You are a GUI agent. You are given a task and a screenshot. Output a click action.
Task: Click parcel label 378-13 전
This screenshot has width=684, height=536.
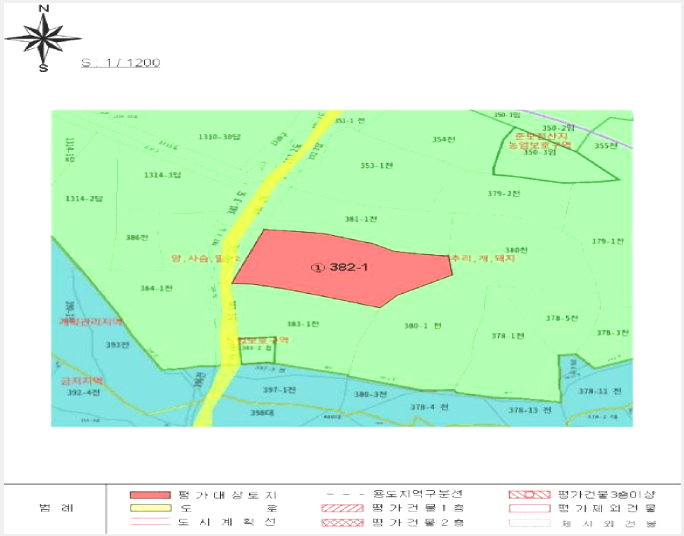(x=530, y=410)
